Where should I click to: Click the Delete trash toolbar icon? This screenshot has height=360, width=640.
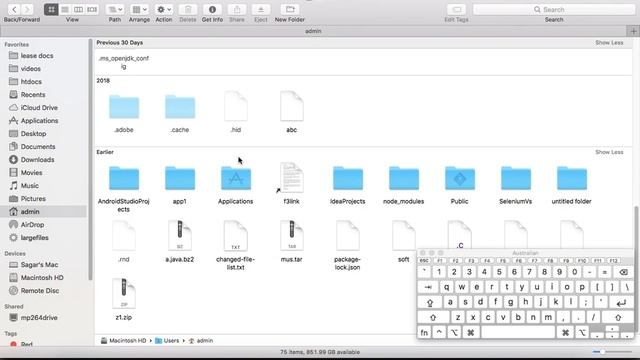point(188,9)
